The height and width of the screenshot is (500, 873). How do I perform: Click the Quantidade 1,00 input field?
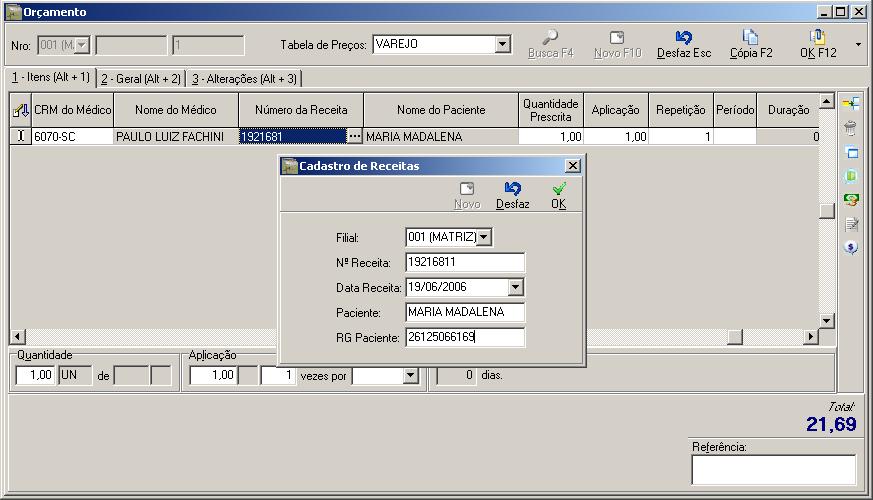36,375
